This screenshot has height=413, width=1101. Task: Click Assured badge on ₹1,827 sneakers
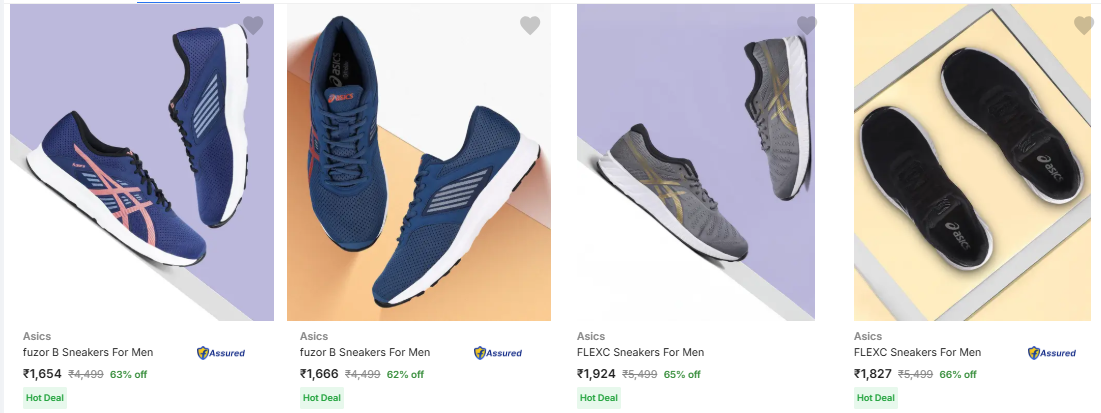[x=1052, y=353]
